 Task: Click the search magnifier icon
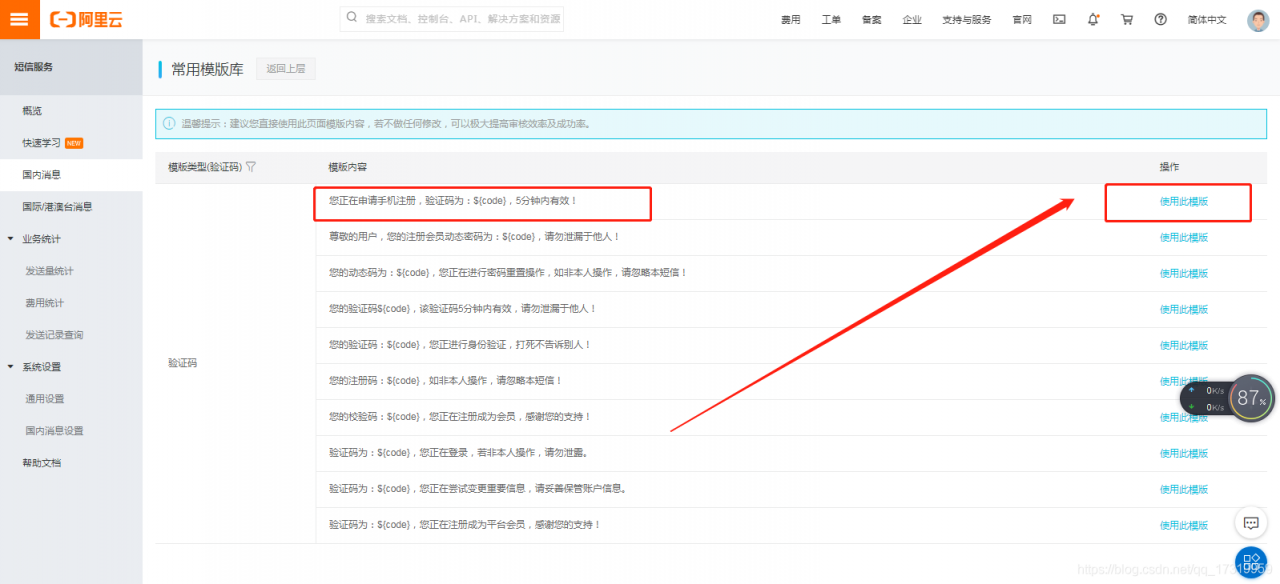click(x=352, y=18)
